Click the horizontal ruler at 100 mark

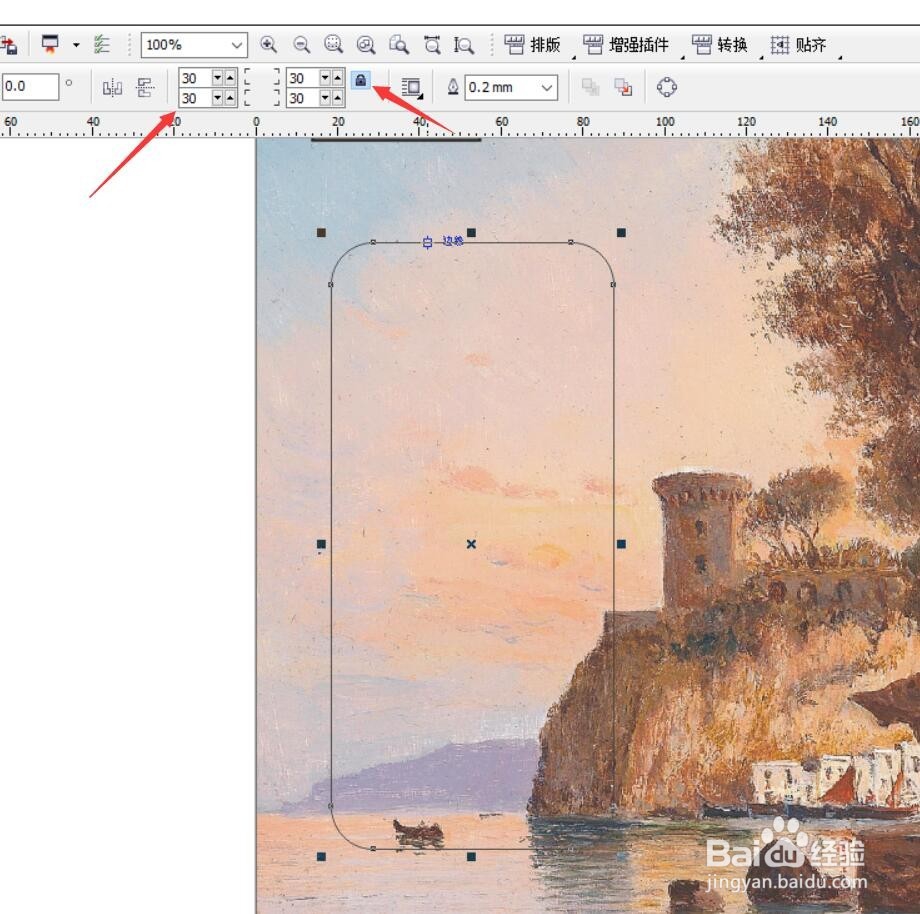[x=665, y=121]
